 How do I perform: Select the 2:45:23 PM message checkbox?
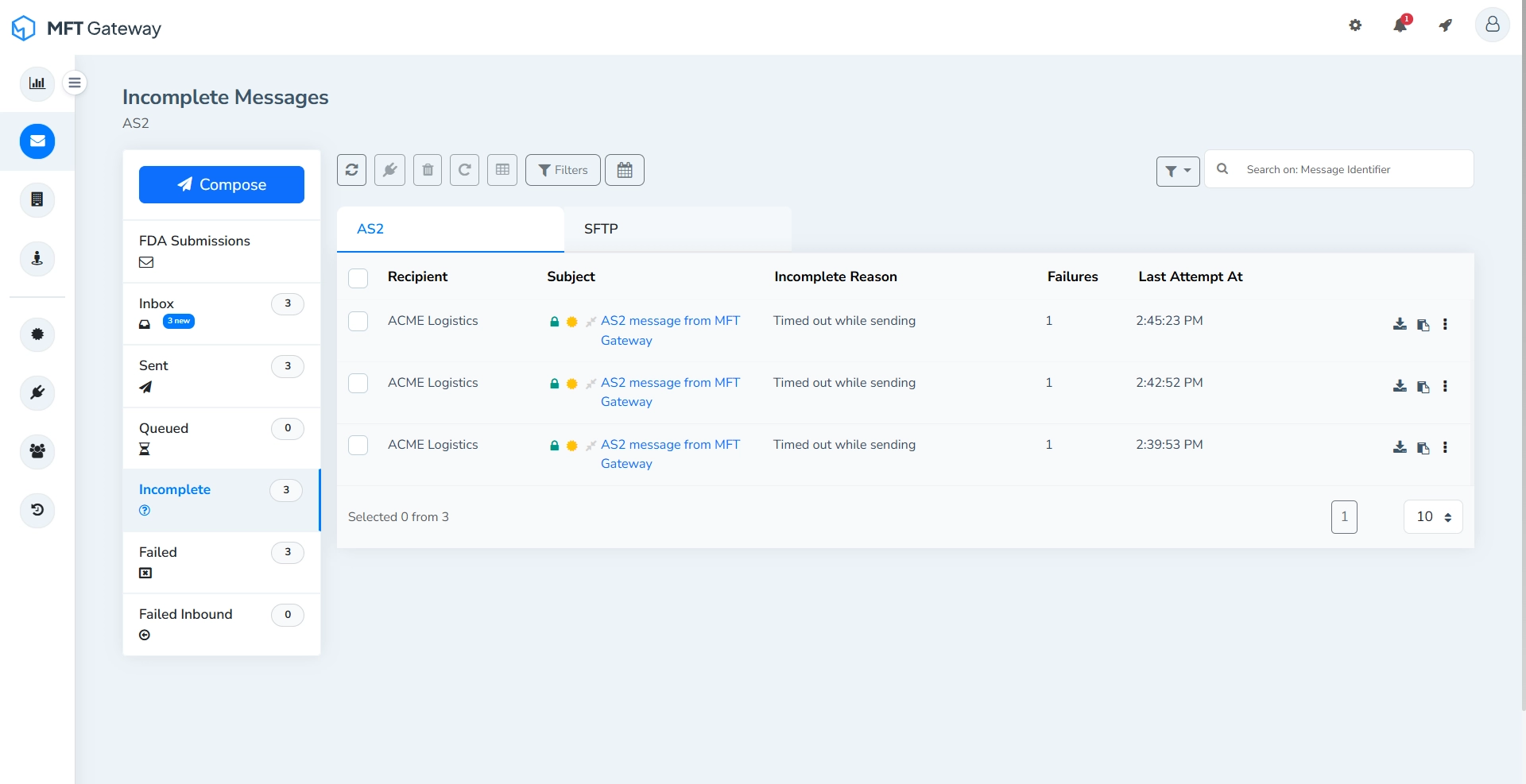358,321
